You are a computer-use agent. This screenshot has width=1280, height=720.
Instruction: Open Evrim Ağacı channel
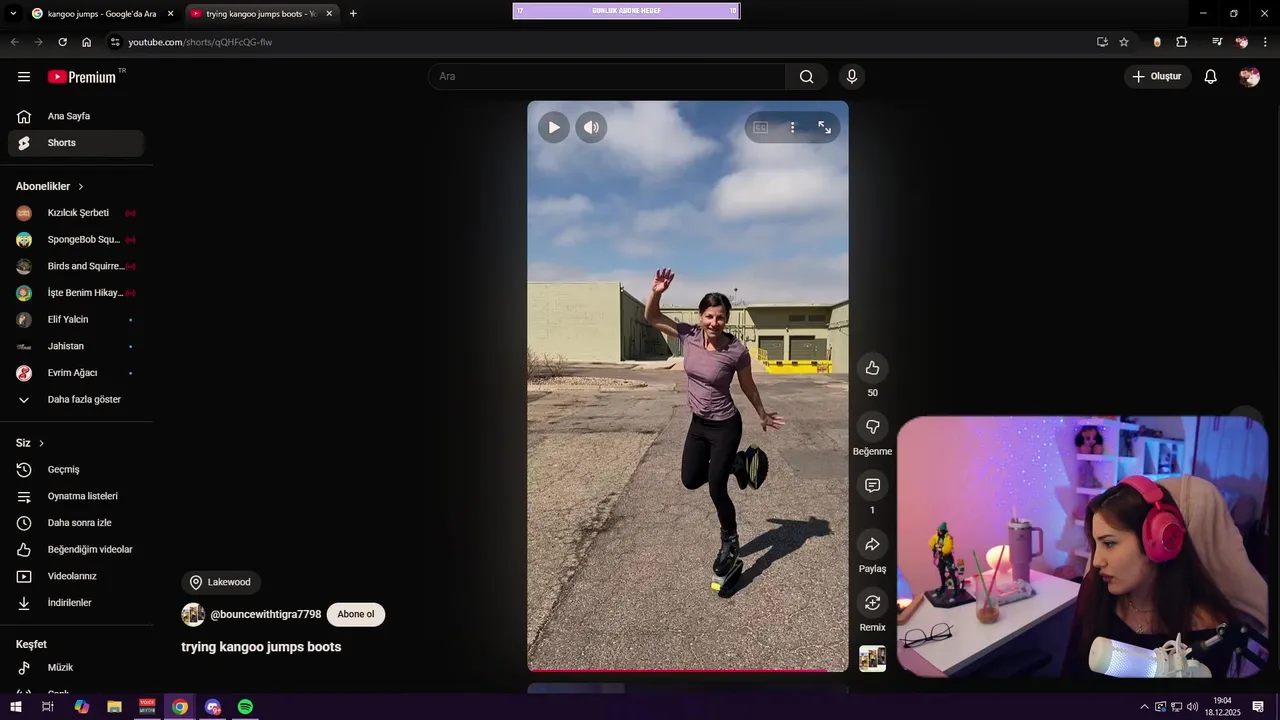point(76,373)
